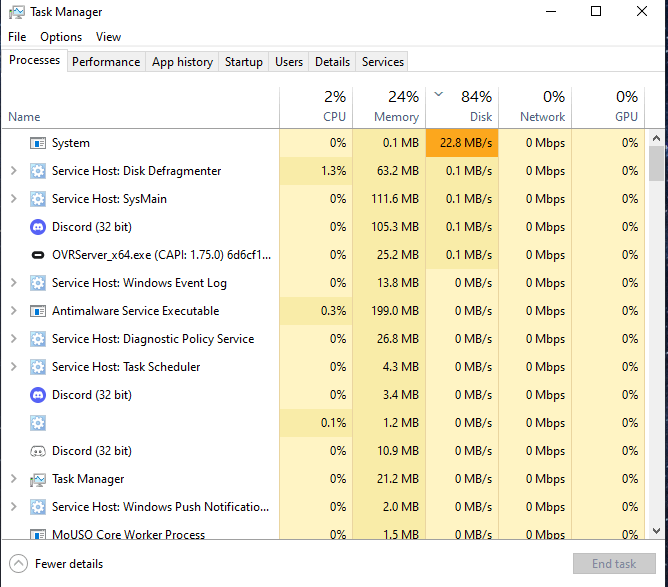This screenshot has height=587, width=668.
Task: Switch to the Users tab
Action: tap(289, 62)
